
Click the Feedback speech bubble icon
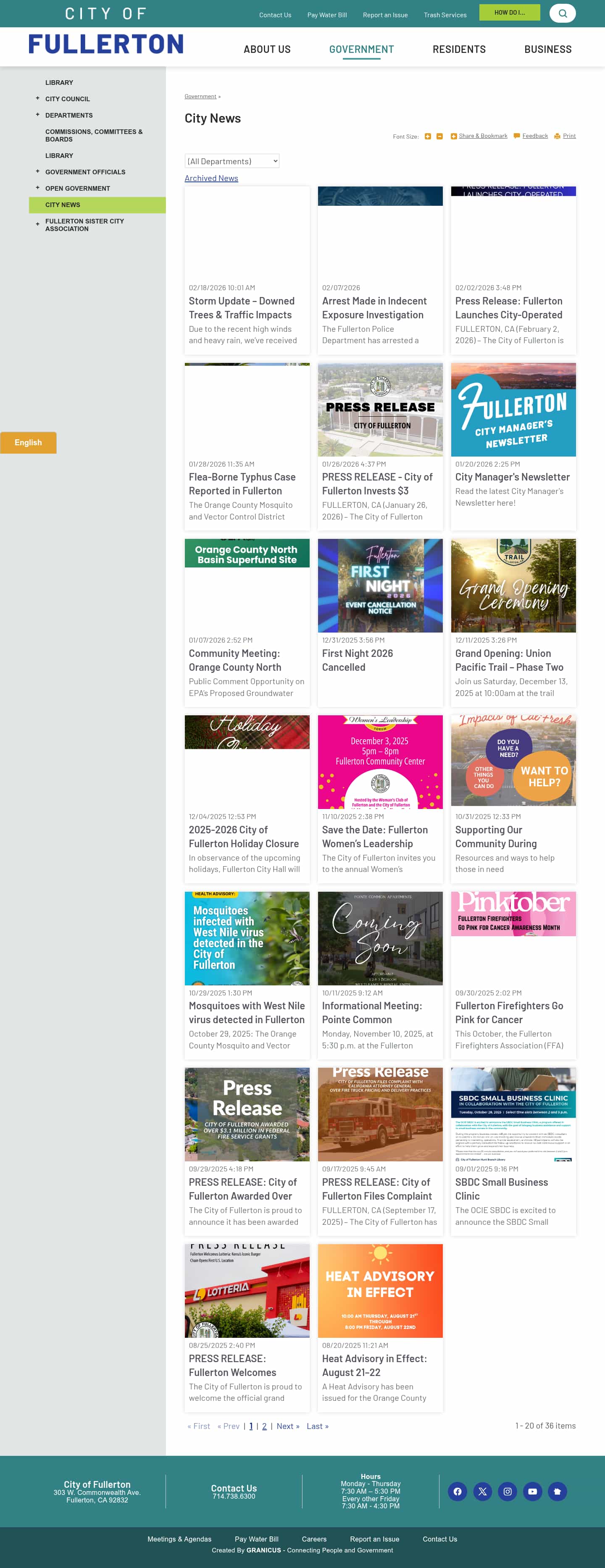pyautogui.click(x=517, y=136)
